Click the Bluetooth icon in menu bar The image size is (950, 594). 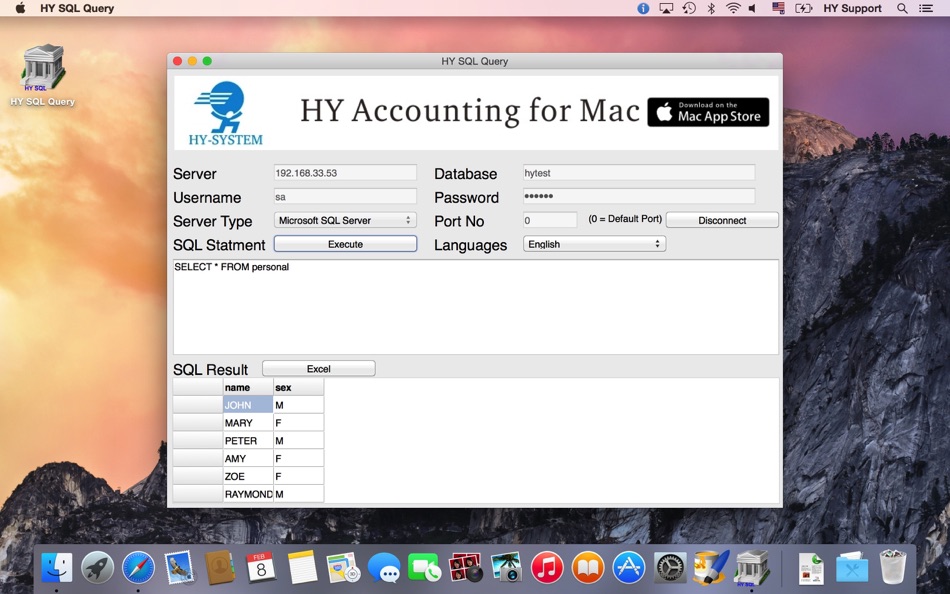711,8
